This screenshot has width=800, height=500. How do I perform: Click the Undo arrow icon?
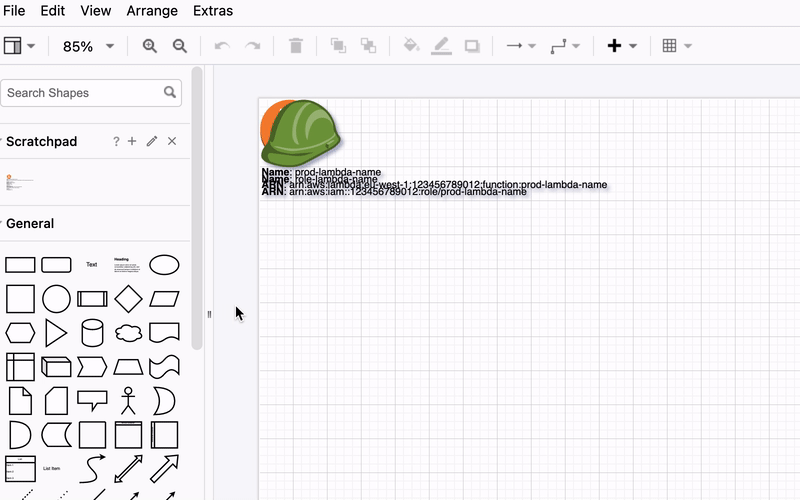click(222, 46)
